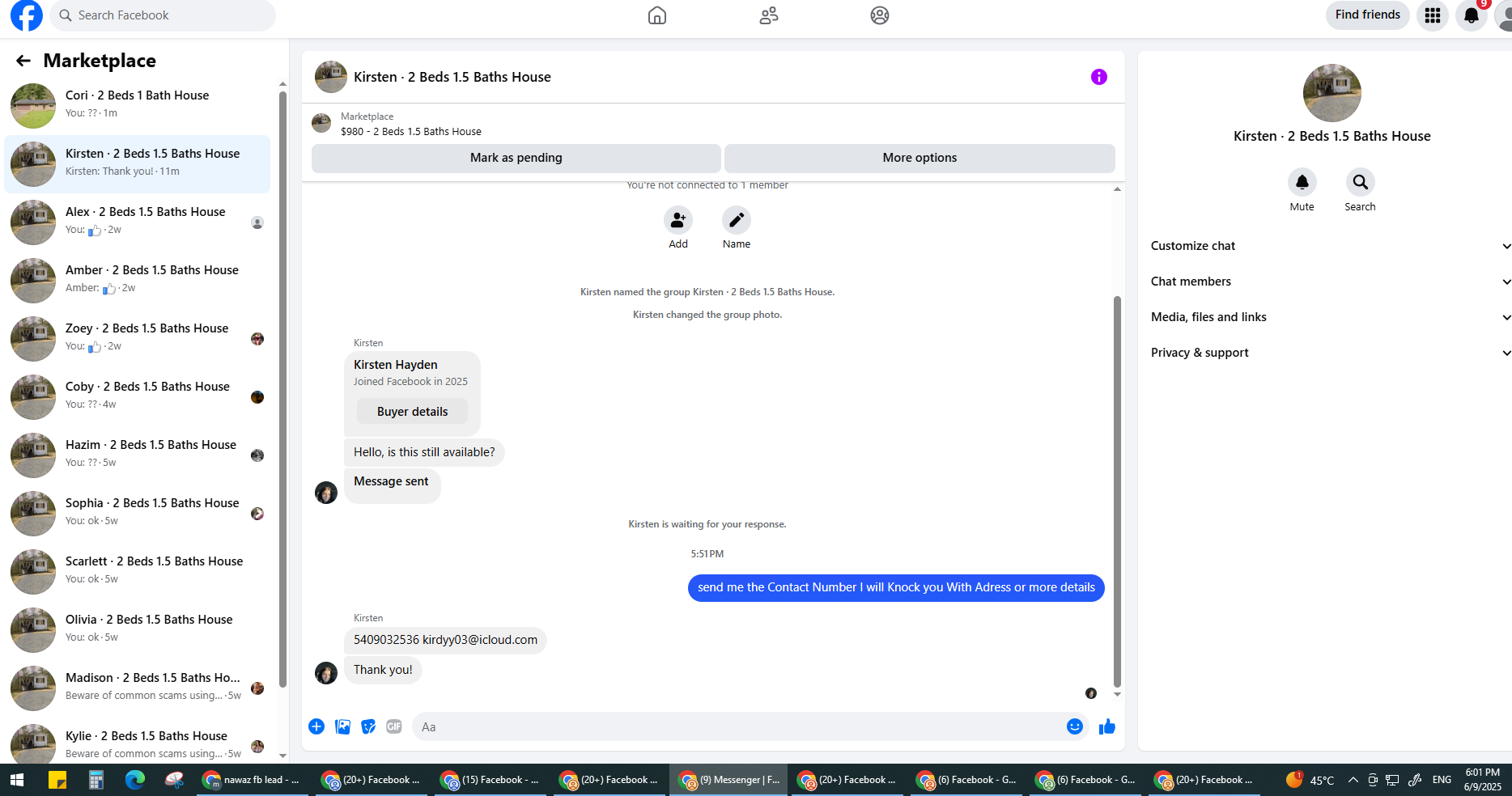
Task: Open Scarlett 2 Beds 1.5 Baths House chat
Action: (x=138, y=571)
